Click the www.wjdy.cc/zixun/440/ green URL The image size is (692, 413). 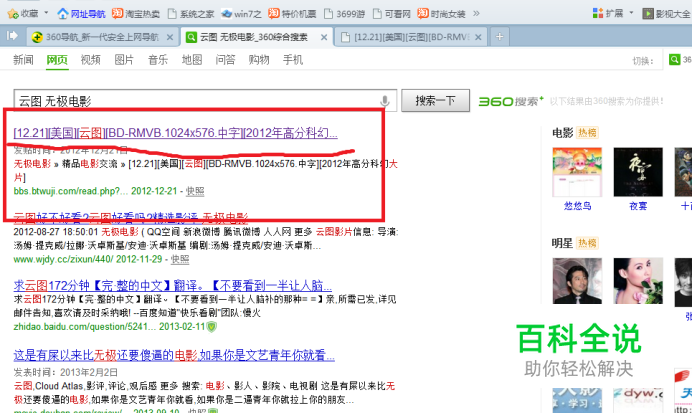63,259
